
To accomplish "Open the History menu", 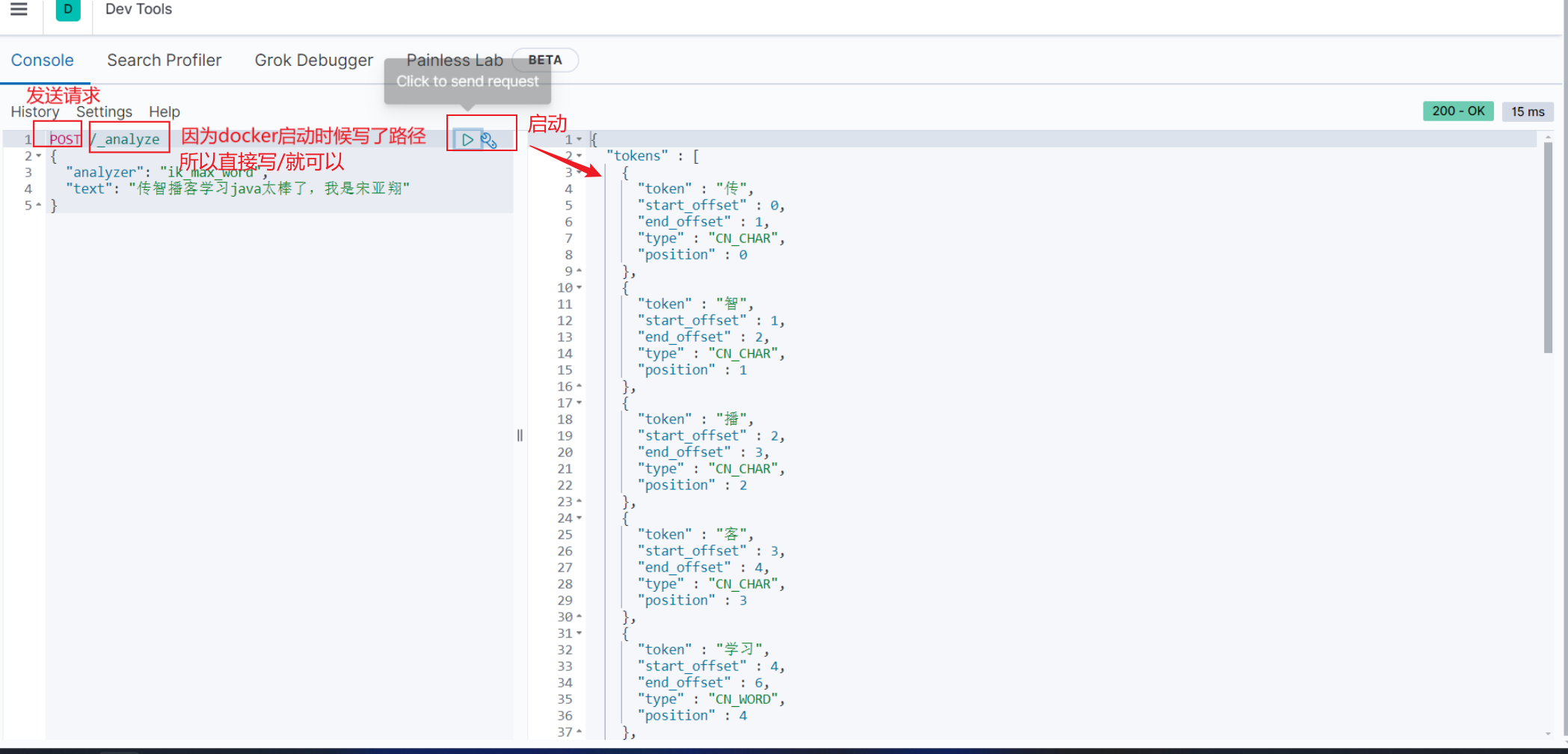I will click(x=35, y=112).
